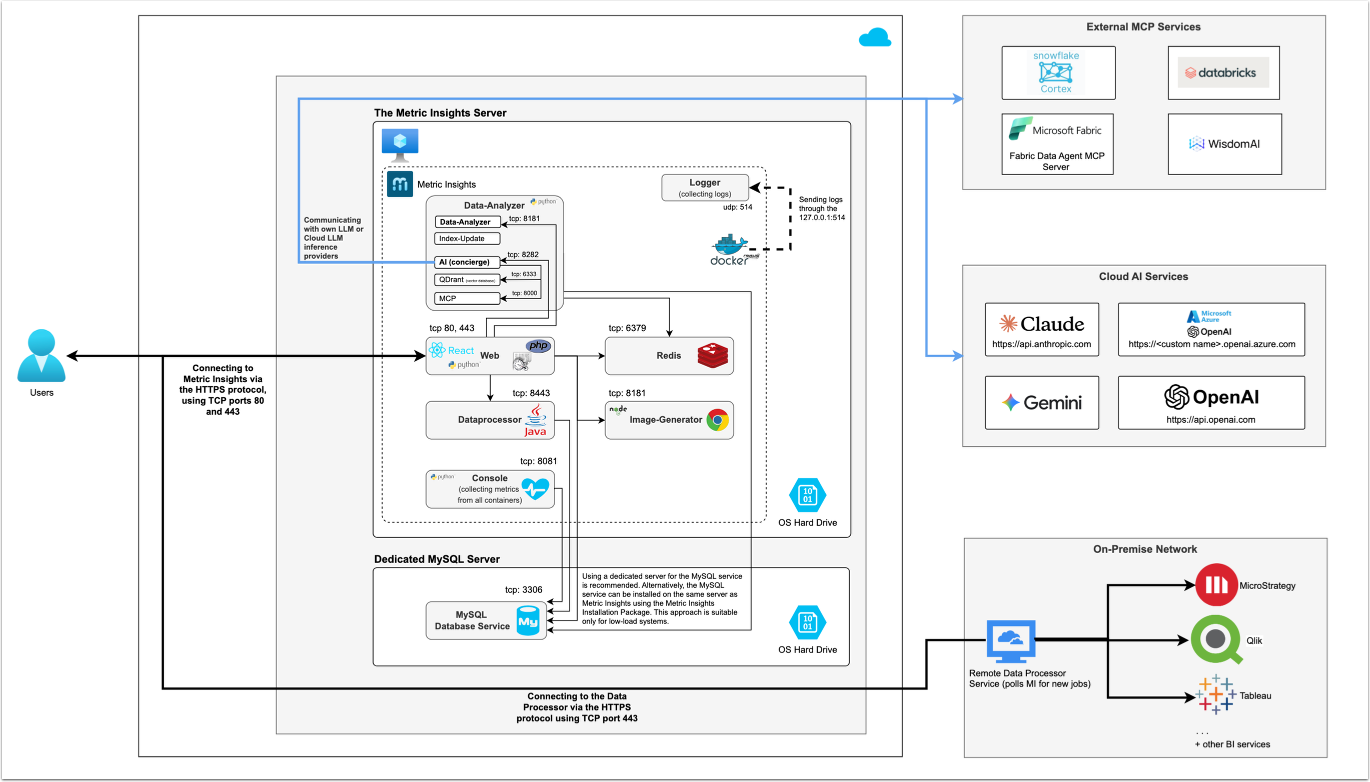1370x782 pixels.
Task: Click the Index-Update box
Action: coord(466,238)
